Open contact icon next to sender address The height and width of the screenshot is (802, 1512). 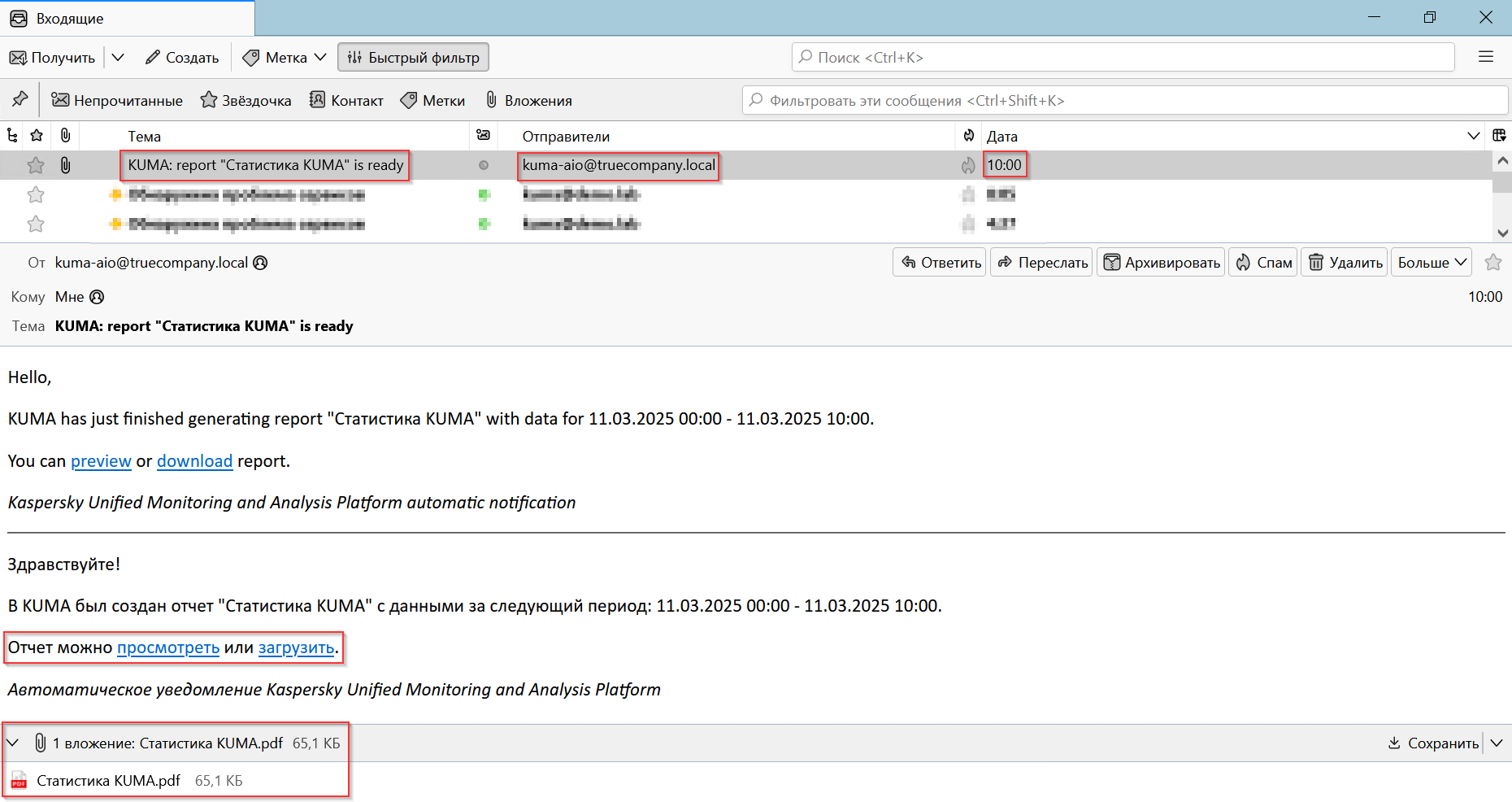(x=260, y=263)
